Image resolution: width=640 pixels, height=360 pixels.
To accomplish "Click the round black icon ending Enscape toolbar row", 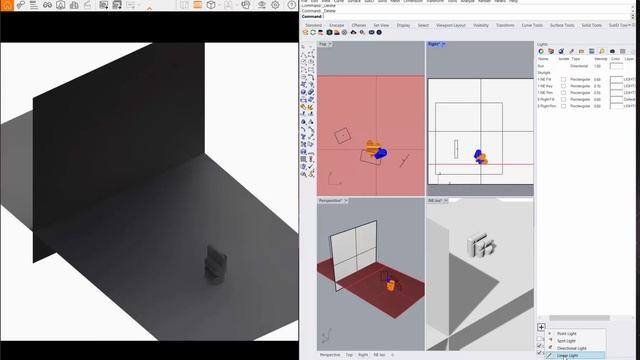I will 379,32.
